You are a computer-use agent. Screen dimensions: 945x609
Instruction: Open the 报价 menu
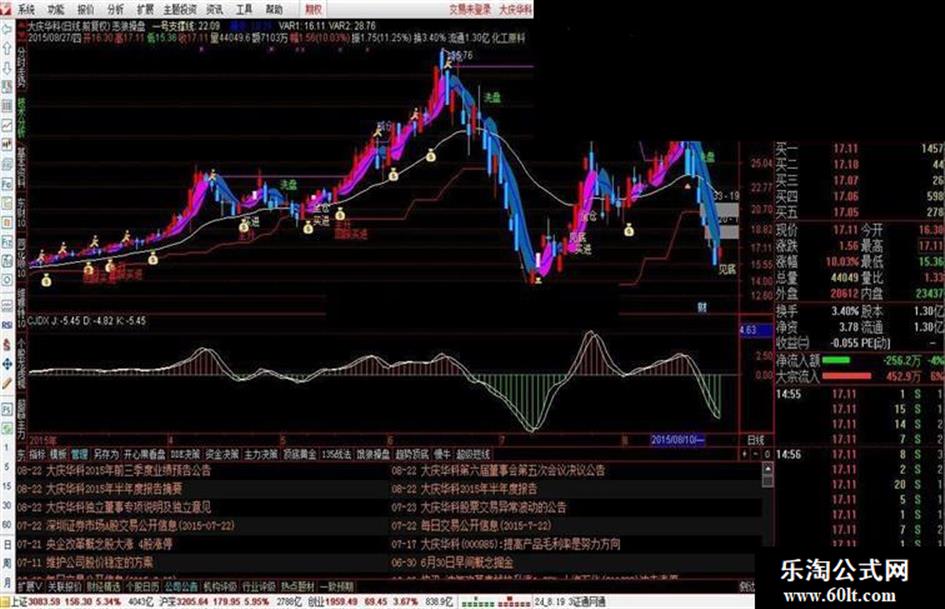[86, 9]
